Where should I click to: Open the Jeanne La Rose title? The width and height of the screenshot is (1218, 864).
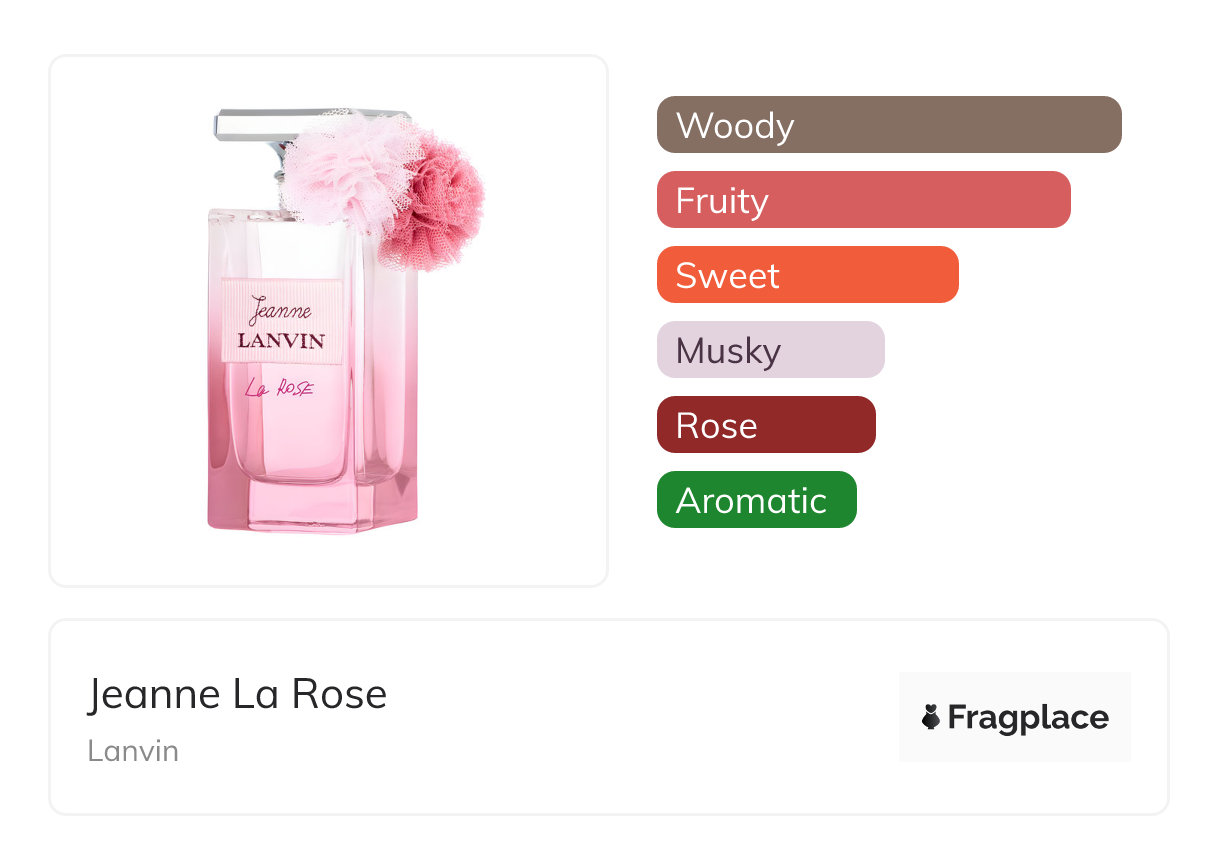[x=237, y=694]
